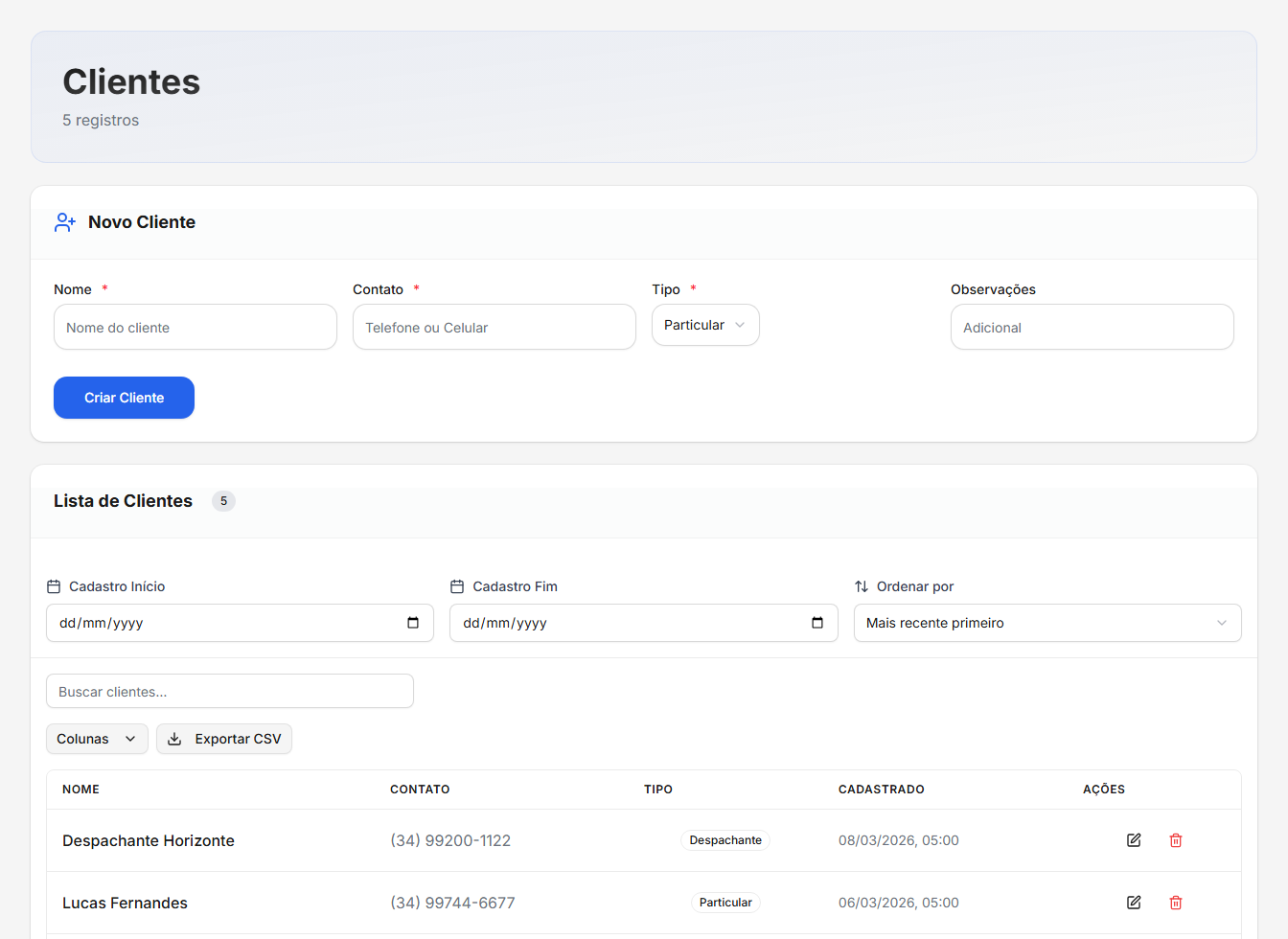Click the Observações Adicional input
This screenshot has height=939, width=1288.
coord(1092,328)
